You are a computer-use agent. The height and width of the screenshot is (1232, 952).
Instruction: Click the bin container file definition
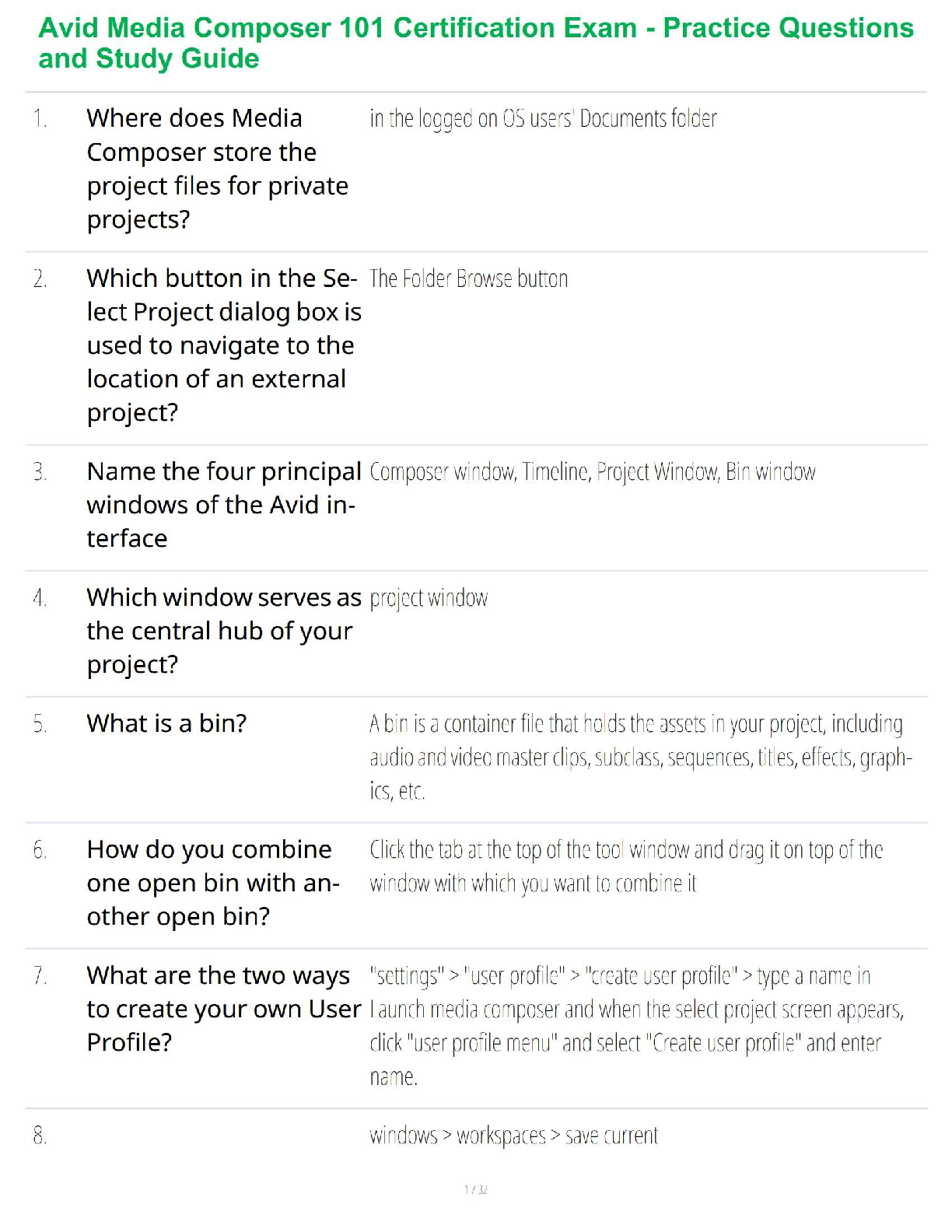[639, 757]
